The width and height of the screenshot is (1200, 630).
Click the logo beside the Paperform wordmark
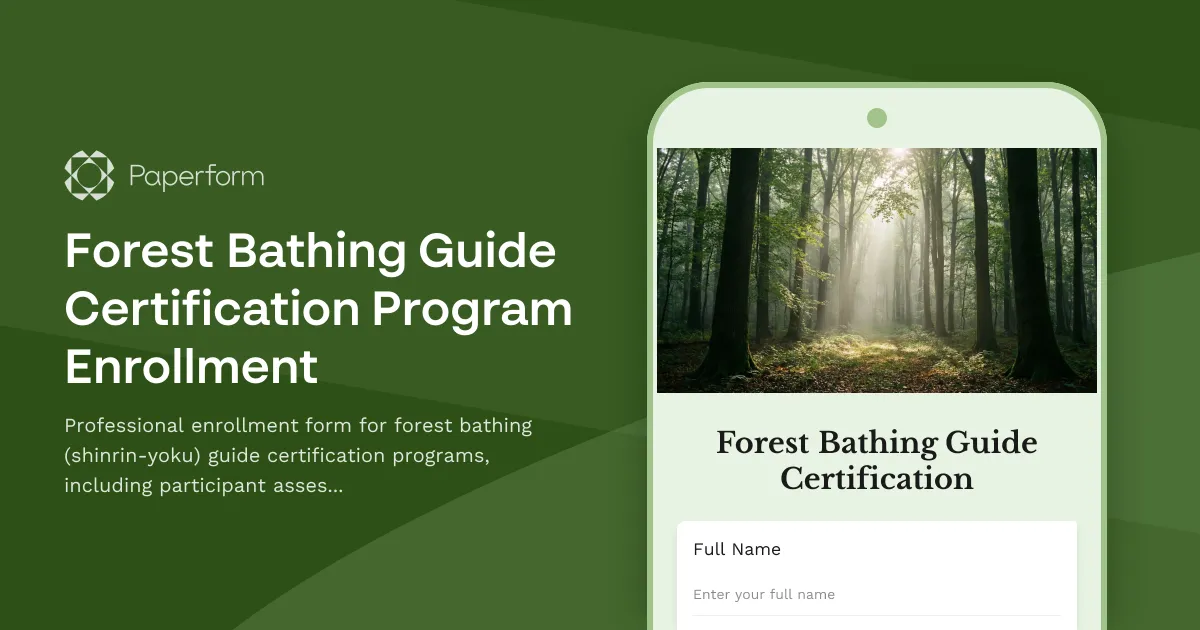tap(88, 175)
